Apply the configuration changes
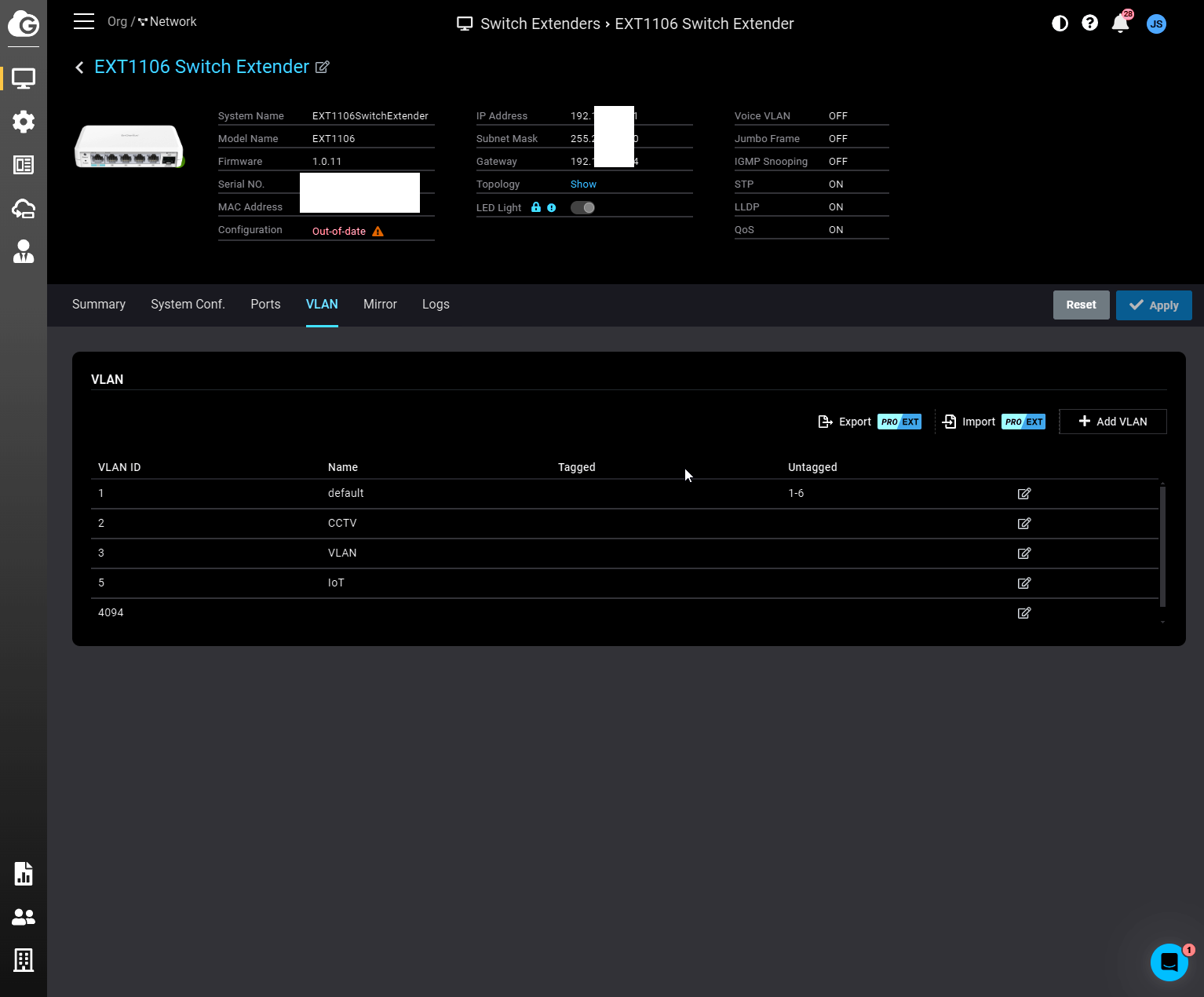Screen dimensions: 1204x997 (x=1153, y=305)
